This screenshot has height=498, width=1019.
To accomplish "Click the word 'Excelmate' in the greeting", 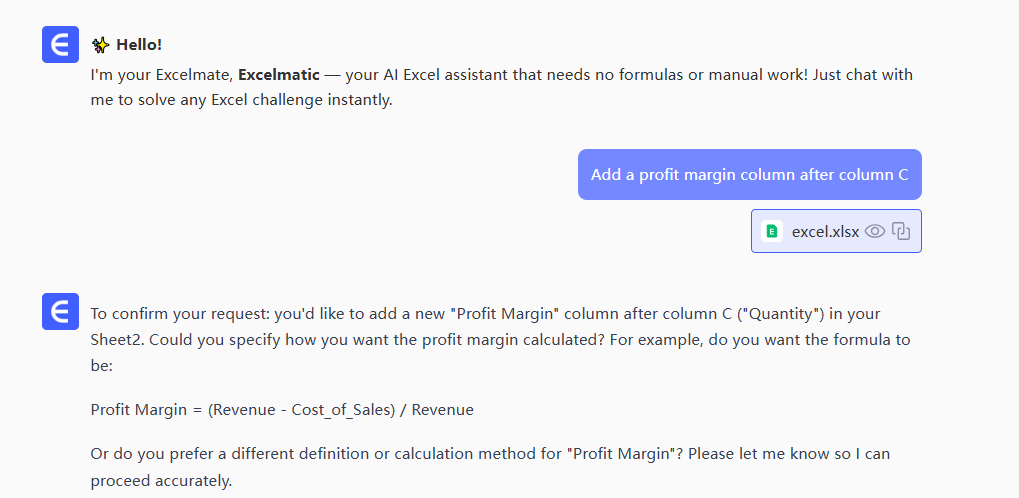I will pyautogui.click(x=195, y=75).
